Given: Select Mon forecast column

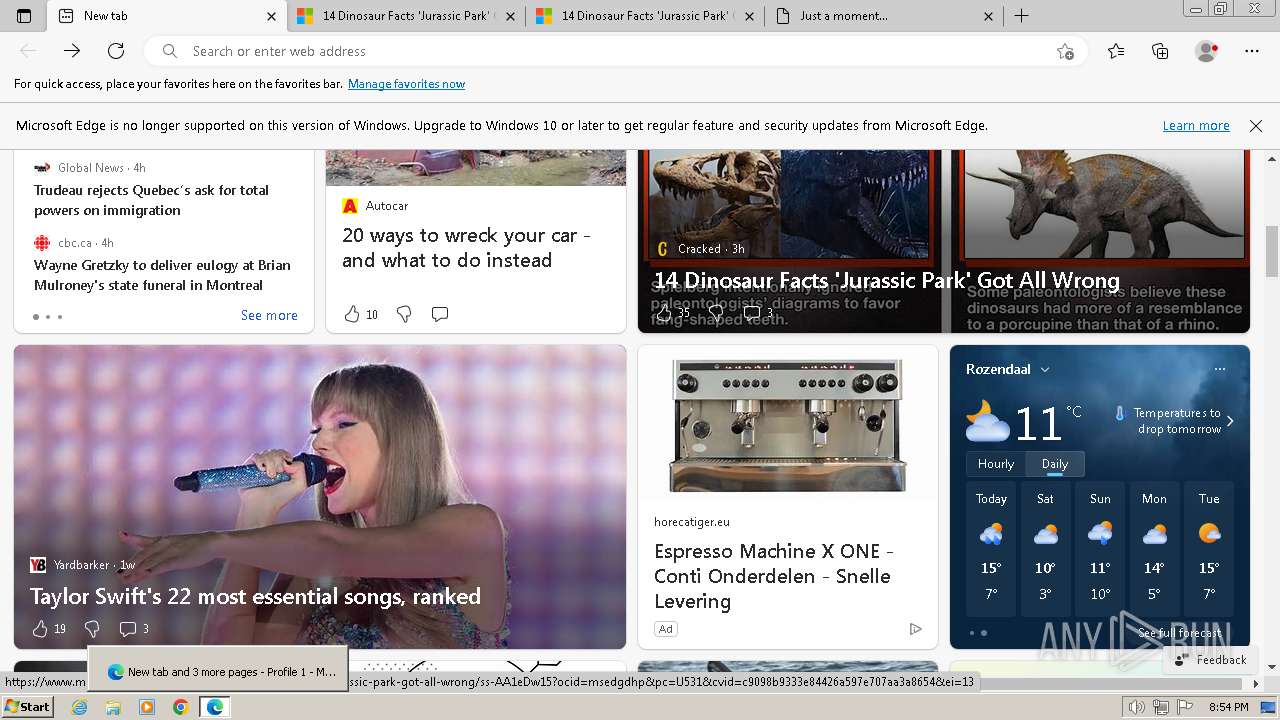Looking at the screenshot, I should [1154, 551].
